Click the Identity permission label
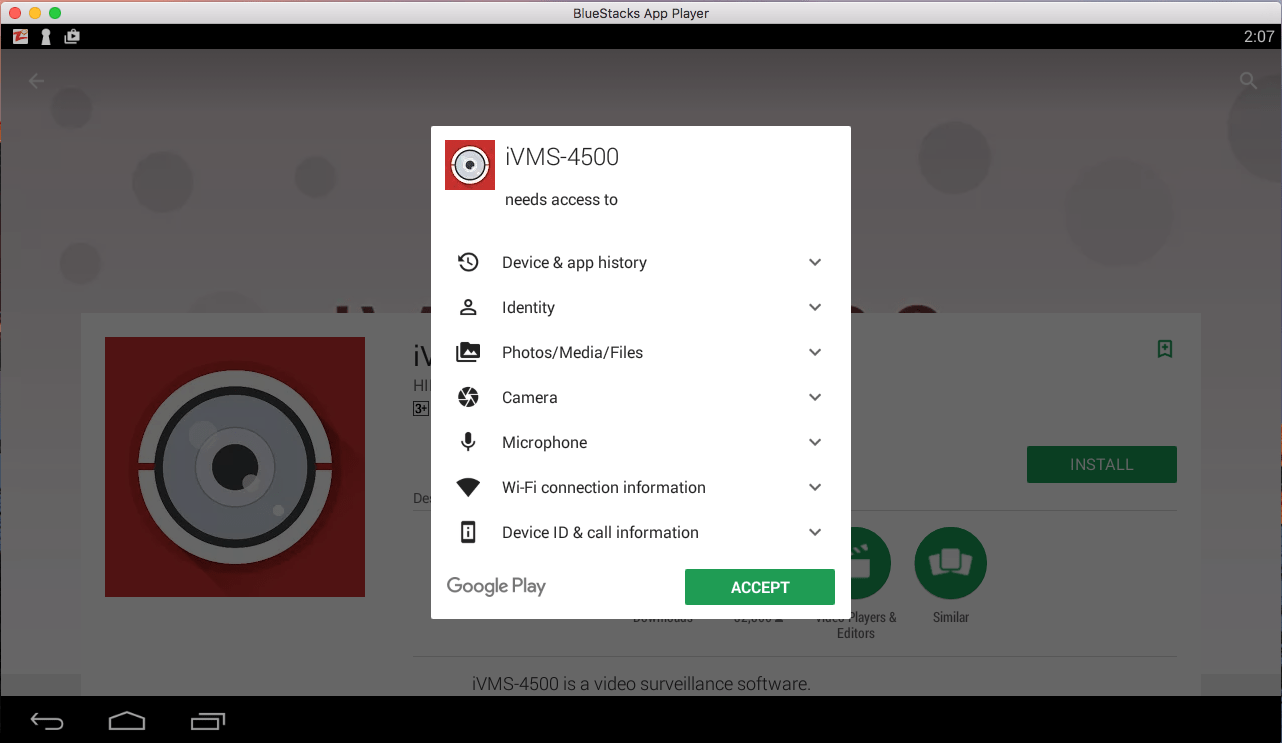The image size is (1282, 743). pos(528,307)
